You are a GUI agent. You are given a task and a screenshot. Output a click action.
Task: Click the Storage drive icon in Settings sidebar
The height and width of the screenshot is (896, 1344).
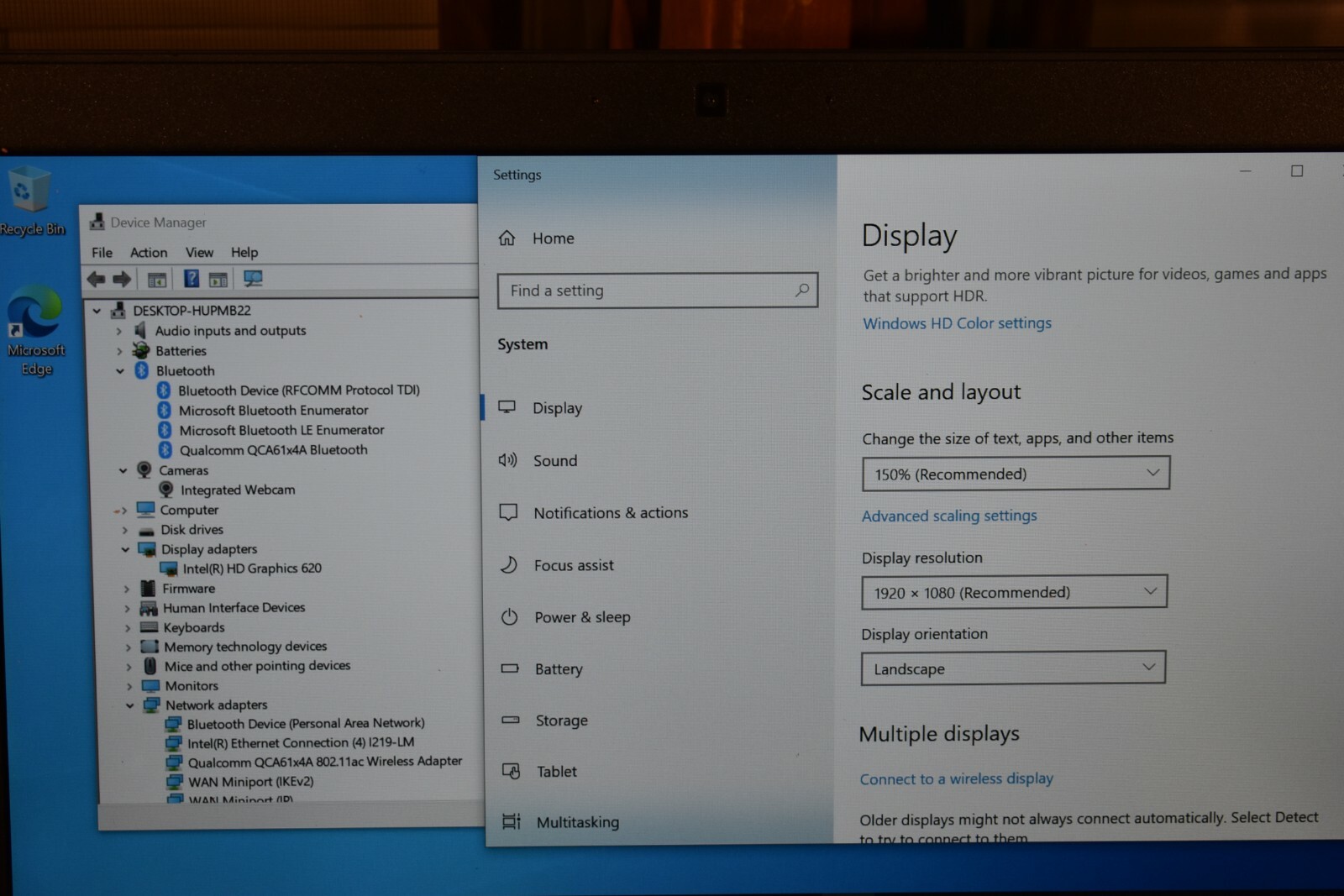511,720
